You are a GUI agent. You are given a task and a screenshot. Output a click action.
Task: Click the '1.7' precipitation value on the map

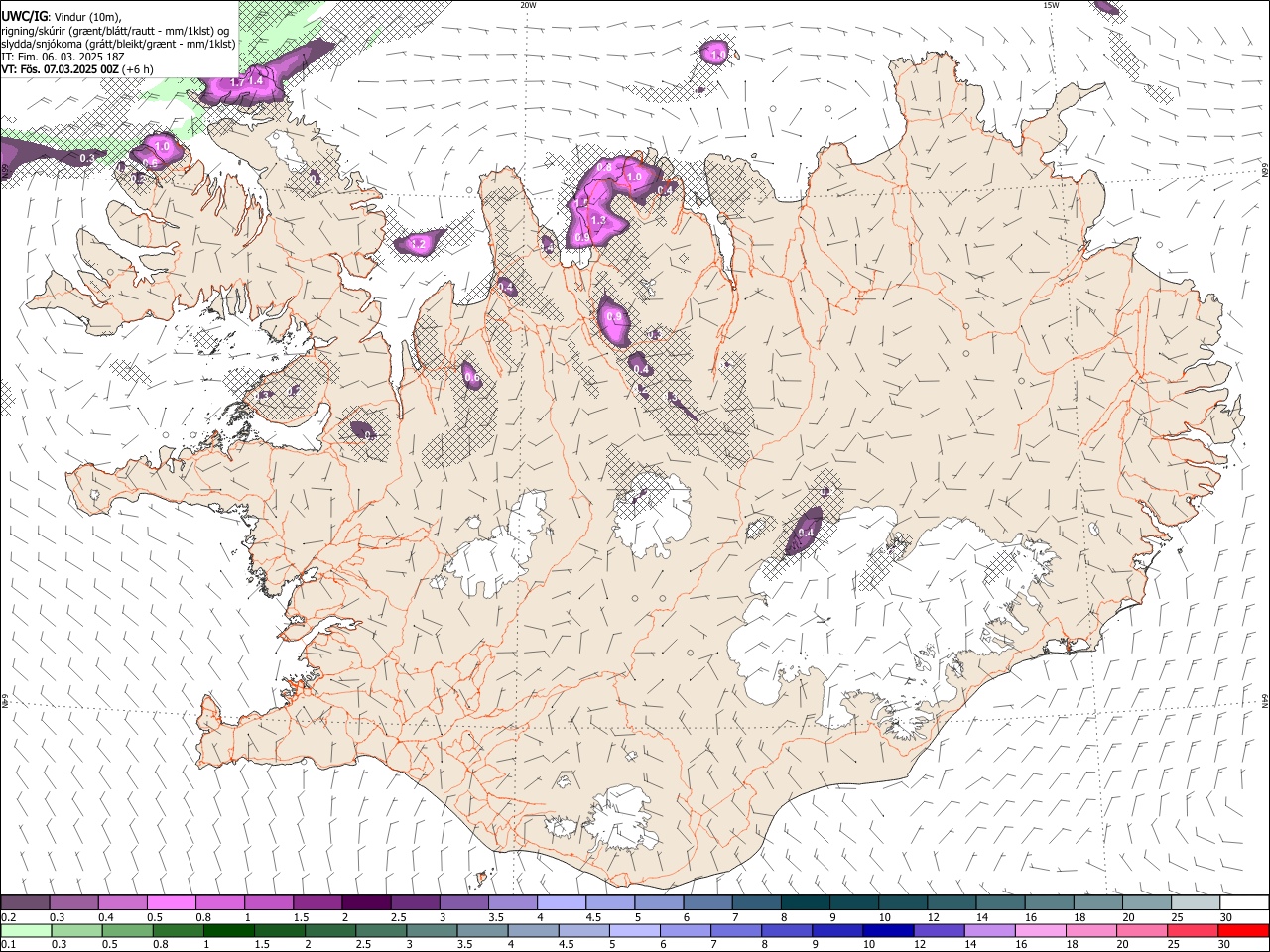[x=236, y=82]
